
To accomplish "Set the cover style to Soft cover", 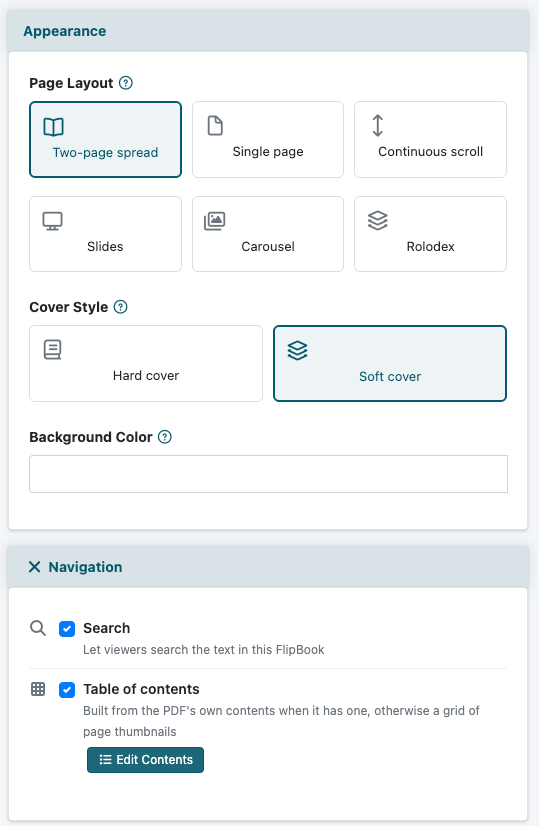I will pyautogui.click(x=390, y=363).
